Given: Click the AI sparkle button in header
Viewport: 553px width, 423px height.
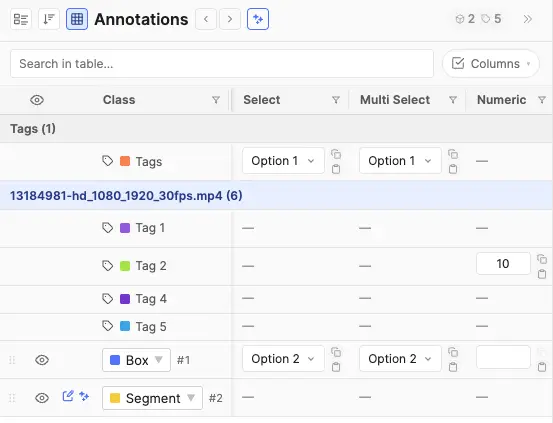Looking at the screenshot, I should (258, 19).
